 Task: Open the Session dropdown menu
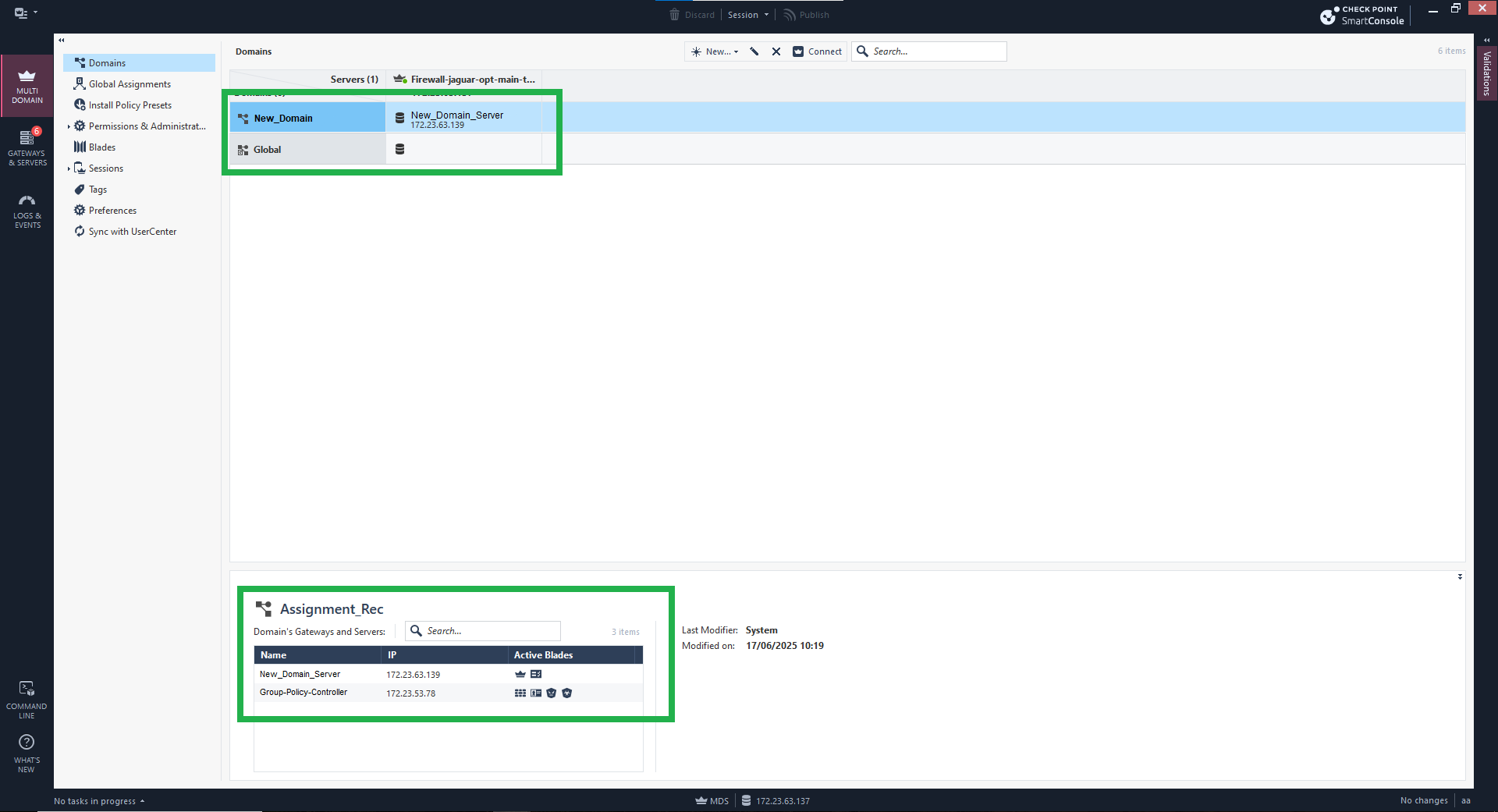747,15
